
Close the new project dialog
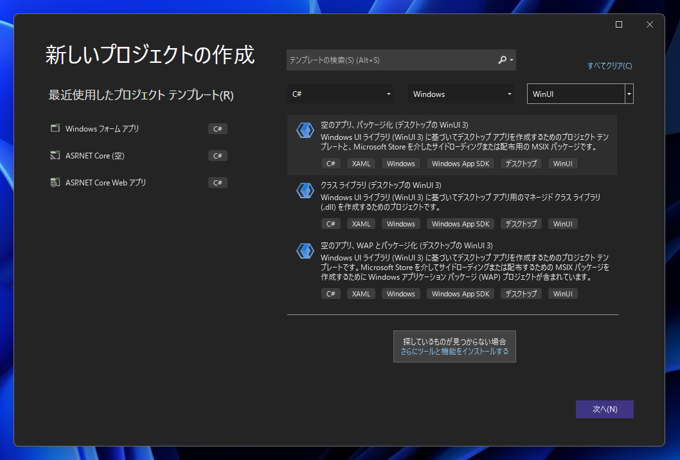point(650,25)
